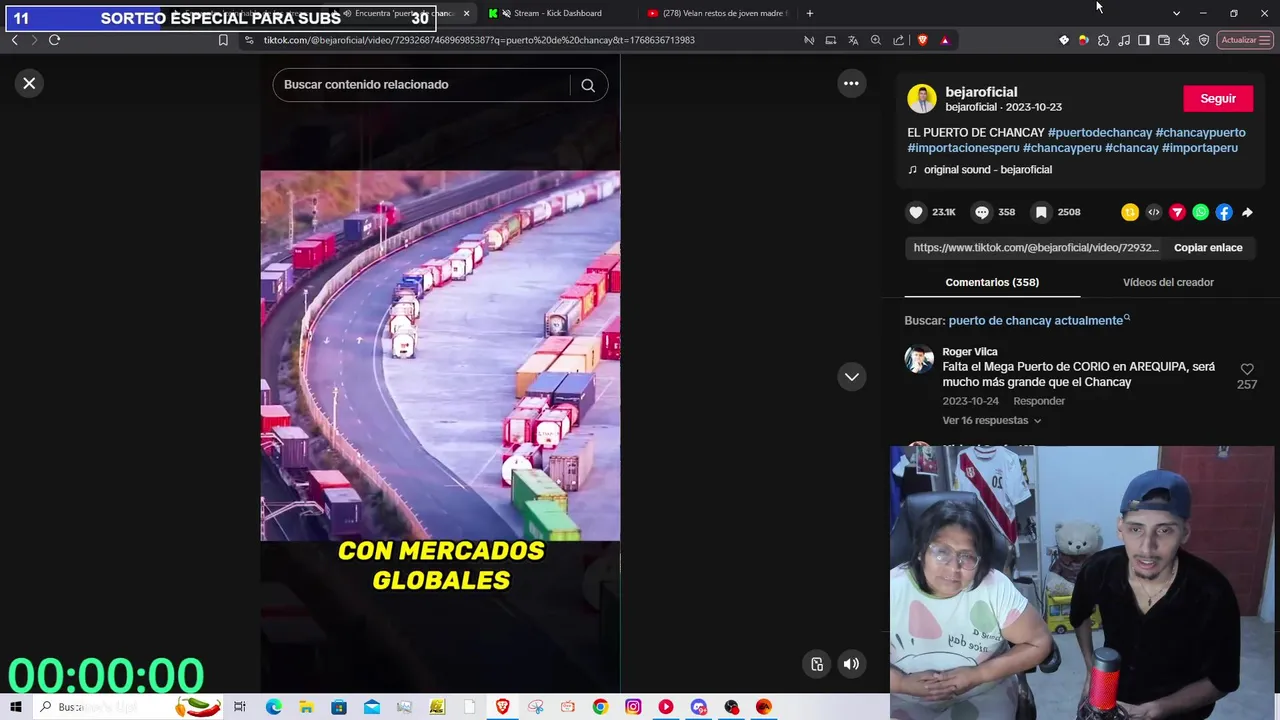Share video to WhatsApp
Screen dimensions: 1280x720
1201,212
